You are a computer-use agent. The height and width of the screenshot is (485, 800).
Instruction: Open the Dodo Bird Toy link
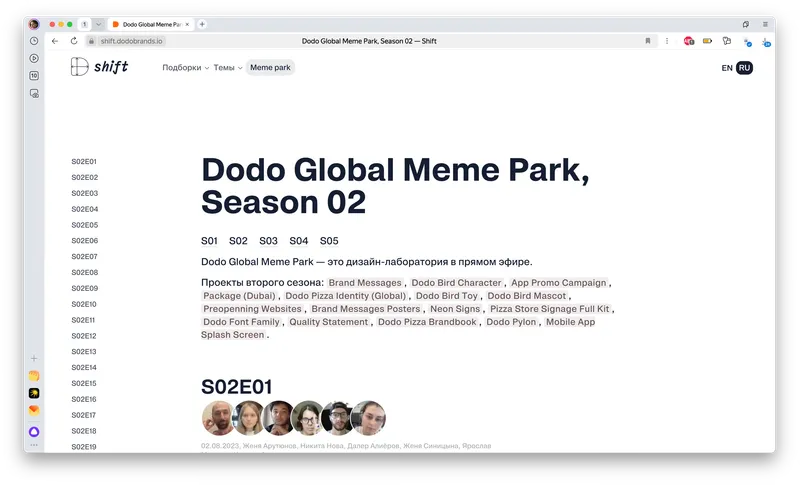click(x=447, y=296)
